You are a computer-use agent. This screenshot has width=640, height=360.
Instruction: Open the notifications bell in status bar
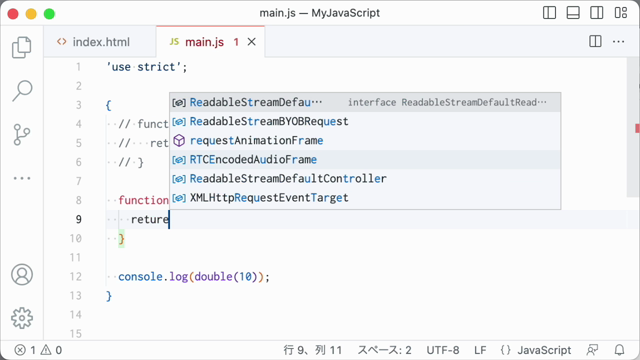click(620, 350)
